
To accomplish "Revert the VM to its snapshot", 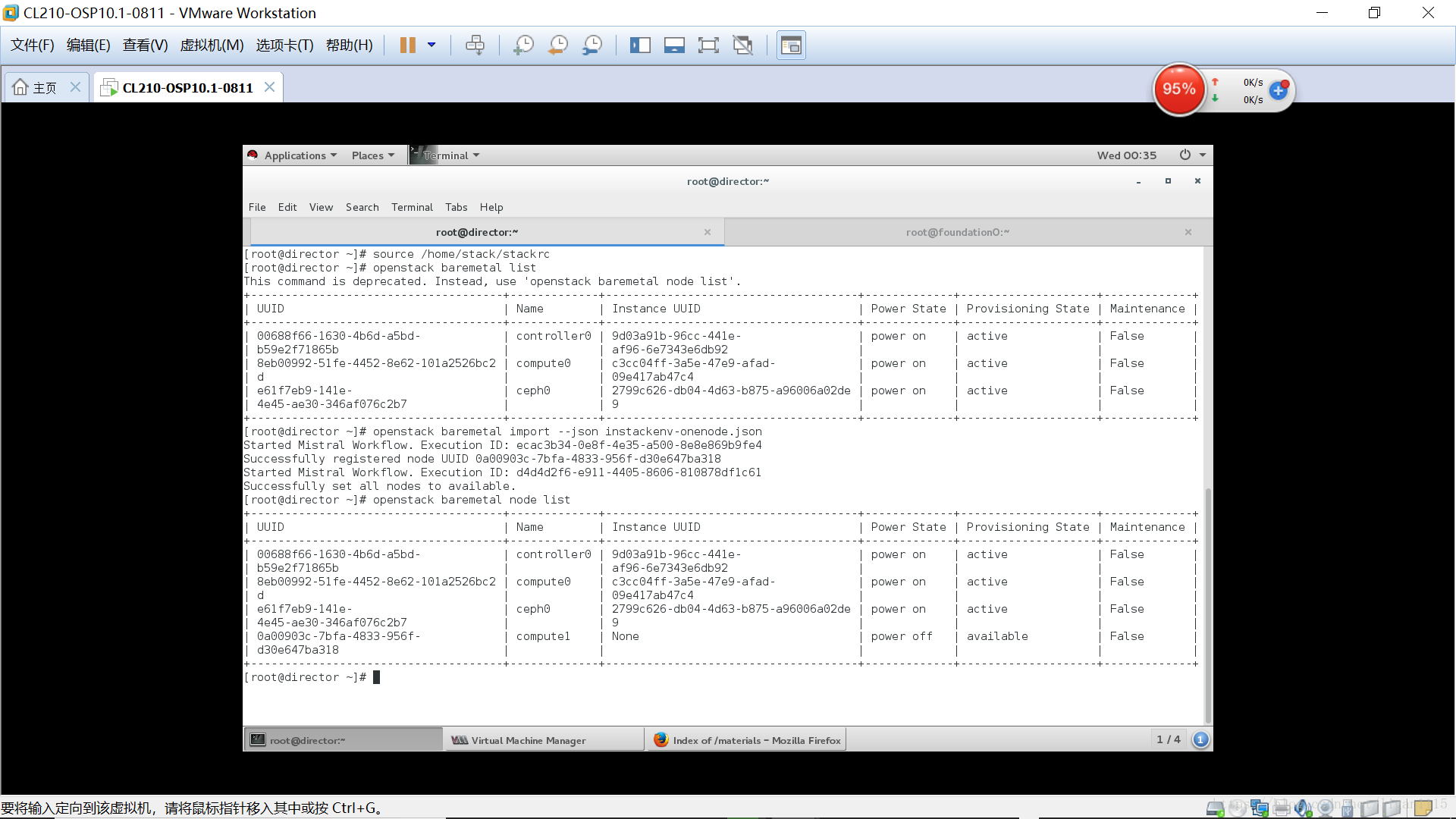I will pyautogui.click(x=557, y=45).
